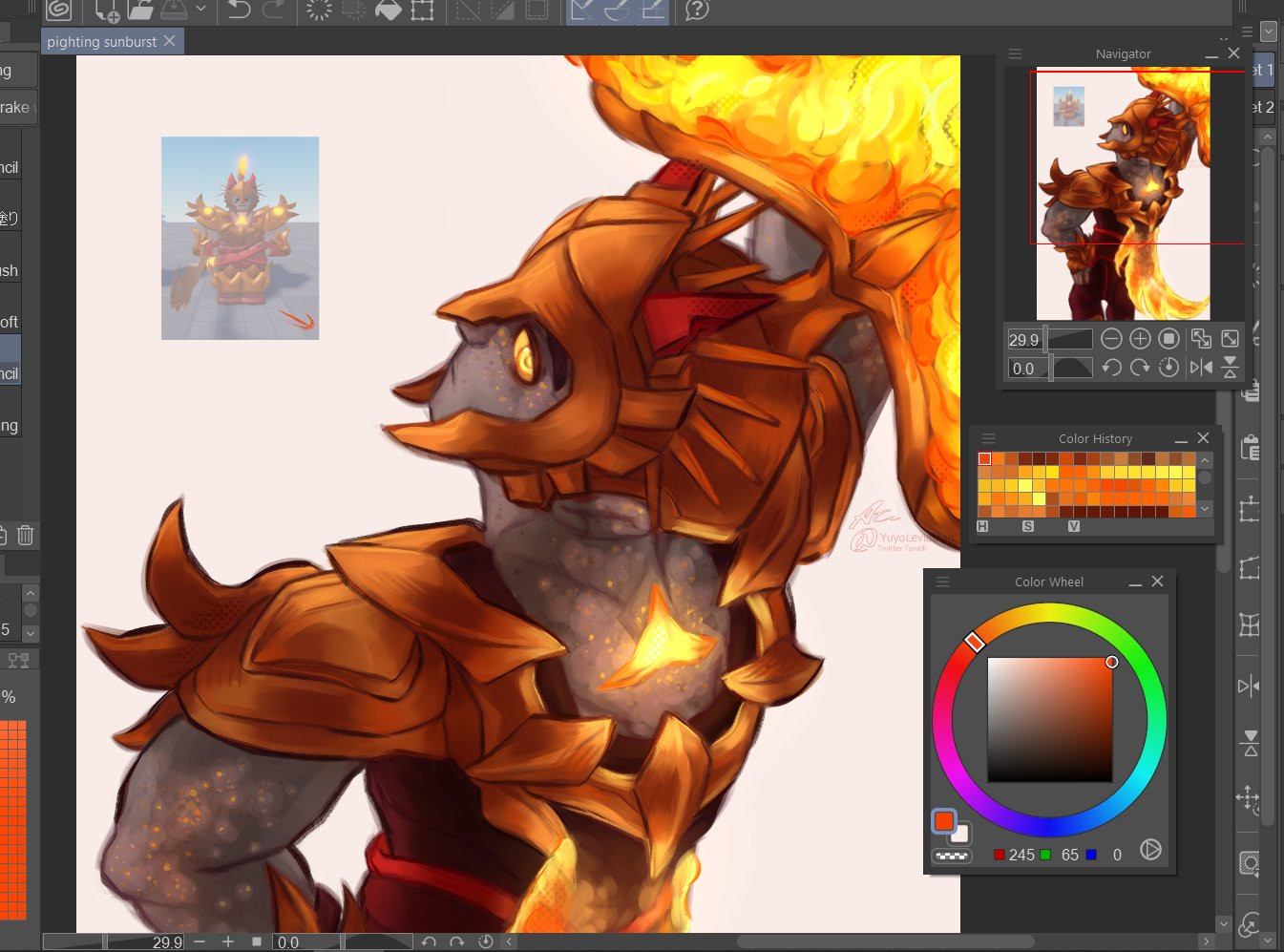Zoom out in the bottom status bar
Image resolution: width=1284 pixels, height=952 pixels.
point(200,941)
